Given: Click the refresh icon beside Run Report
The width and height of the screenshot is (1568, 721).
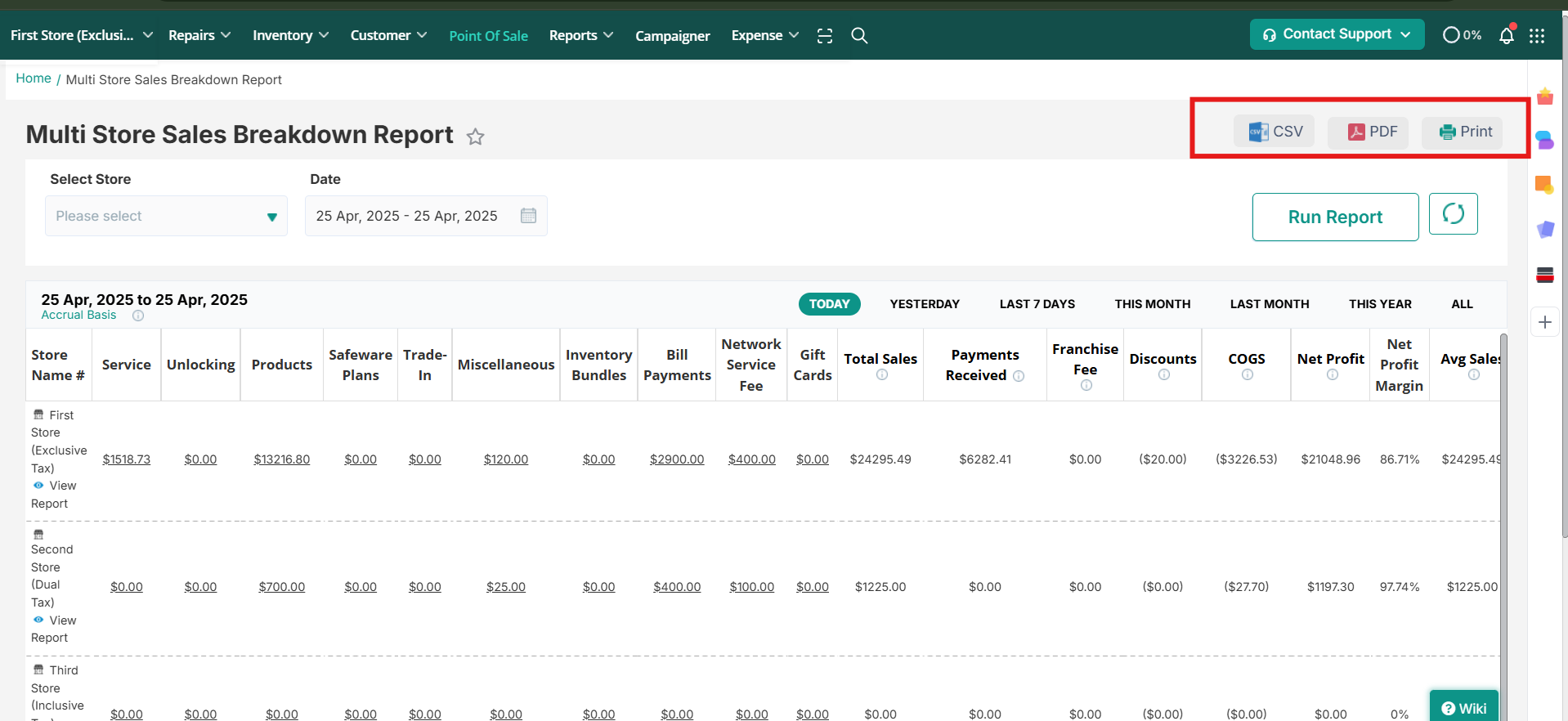Looking at the screenshot, I should [1453, 214].
